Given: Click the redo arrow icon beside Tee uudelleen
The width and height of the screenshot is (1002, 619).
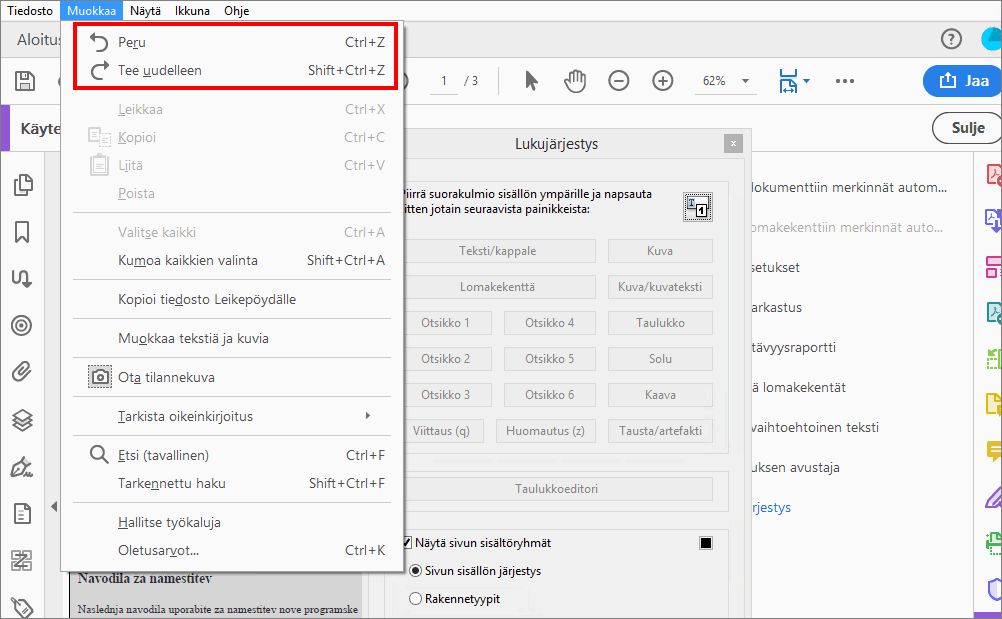Looking at the screenshot, I should (99, 70).
